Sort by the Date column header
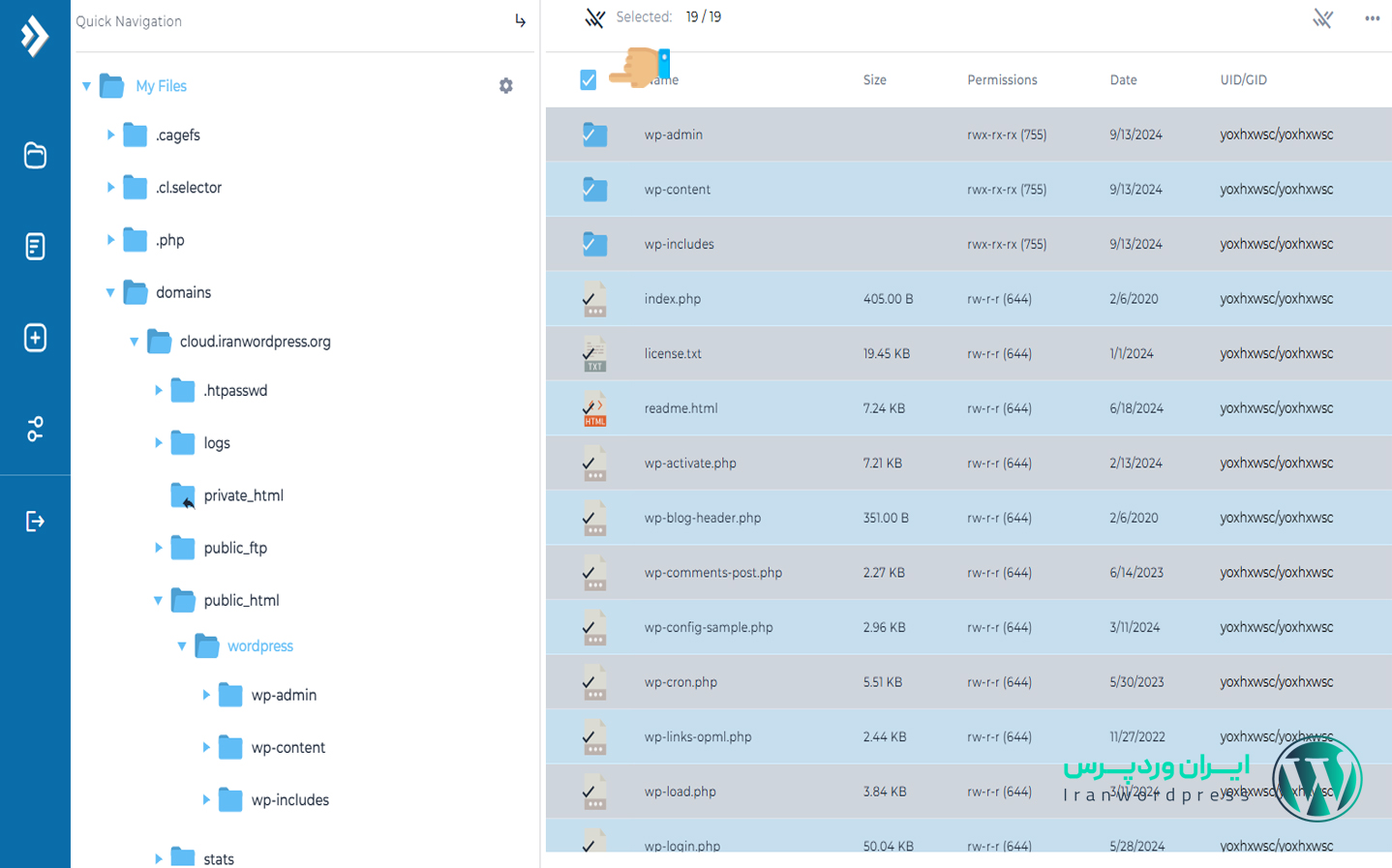The image size is (1392, 868). 1123,80
